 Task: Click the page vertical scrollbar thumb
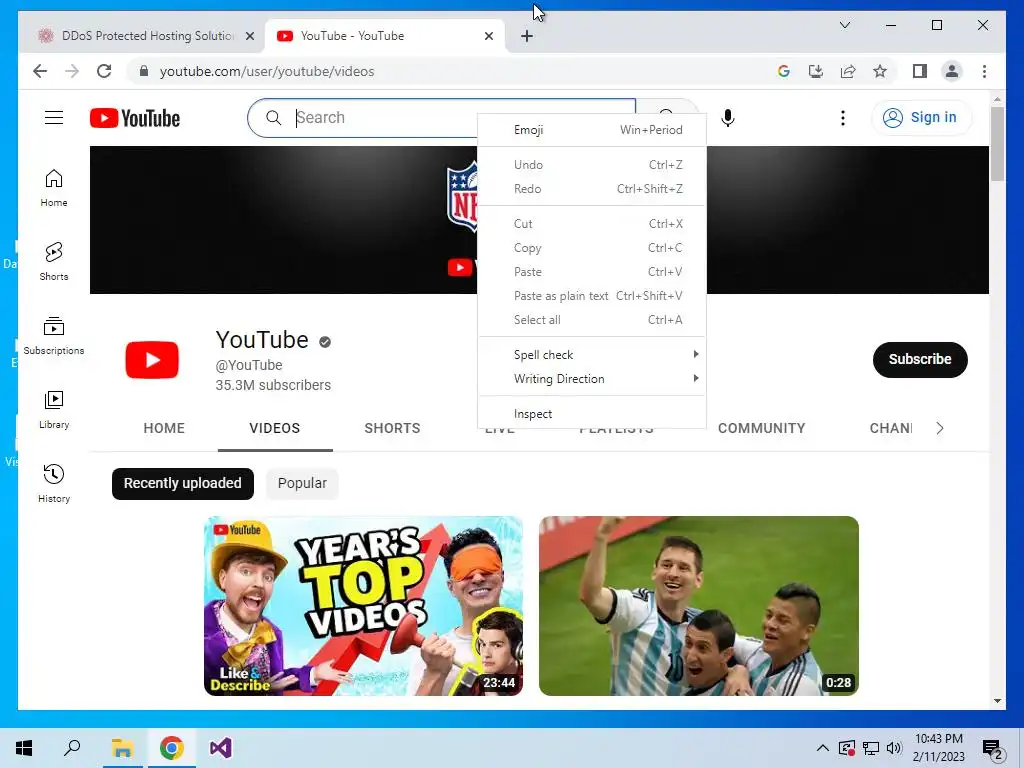(x=997, y=144)
